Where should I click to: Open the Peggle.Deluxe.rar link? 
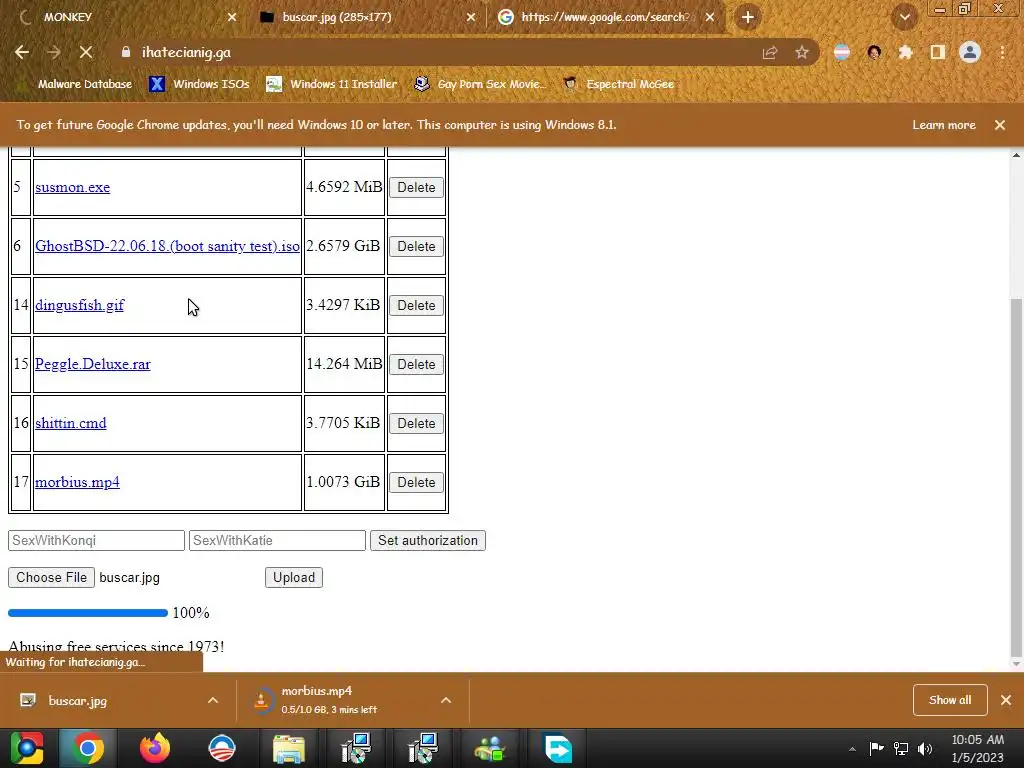point(93,364)
